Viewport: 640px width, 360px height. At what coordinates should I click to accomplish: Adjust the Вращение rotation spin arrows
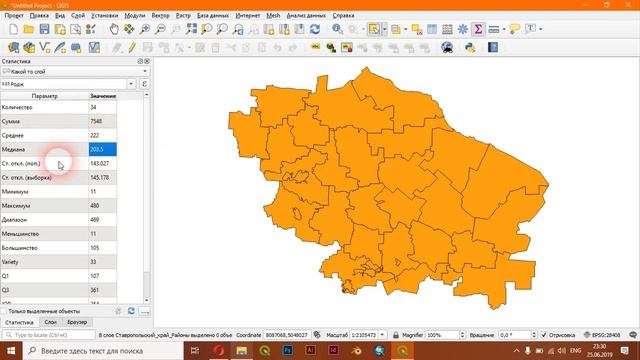click(534, 335)
